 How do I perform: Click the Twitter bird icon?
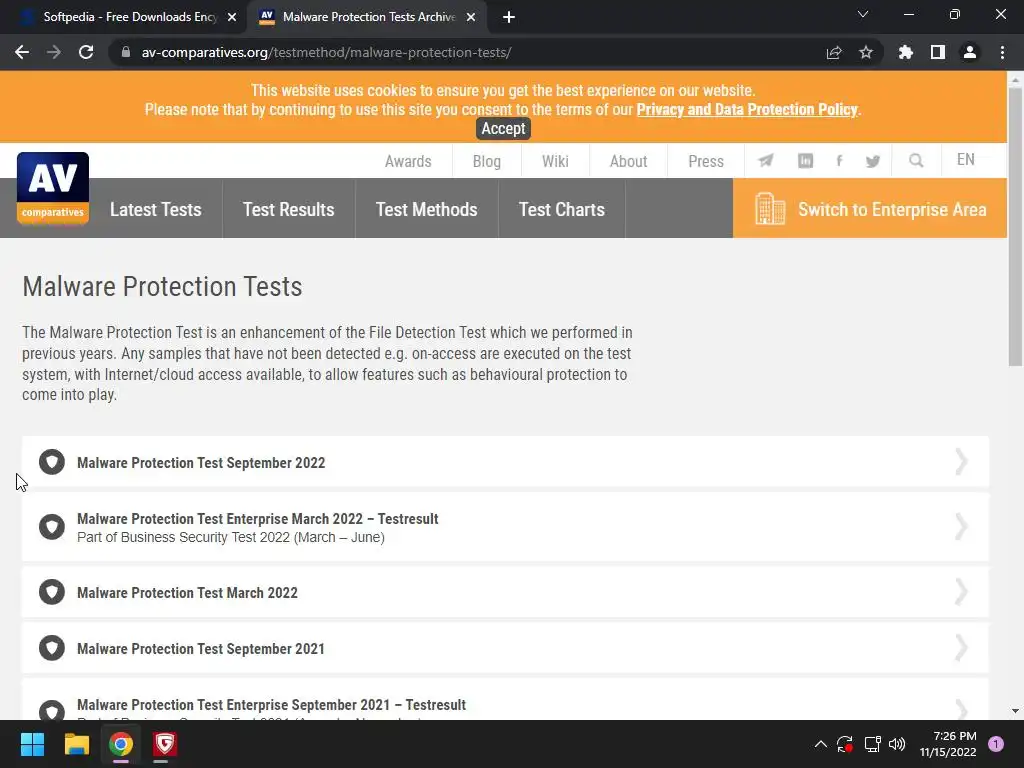coord(872,161)
